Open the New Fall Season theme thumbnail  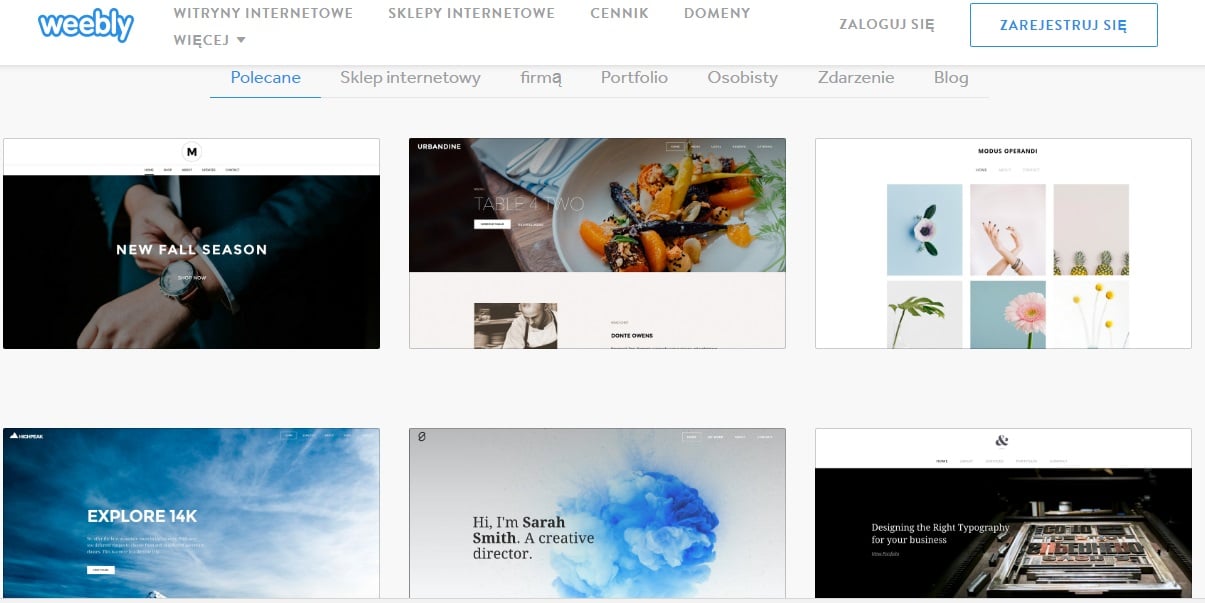tap(191, 244)
